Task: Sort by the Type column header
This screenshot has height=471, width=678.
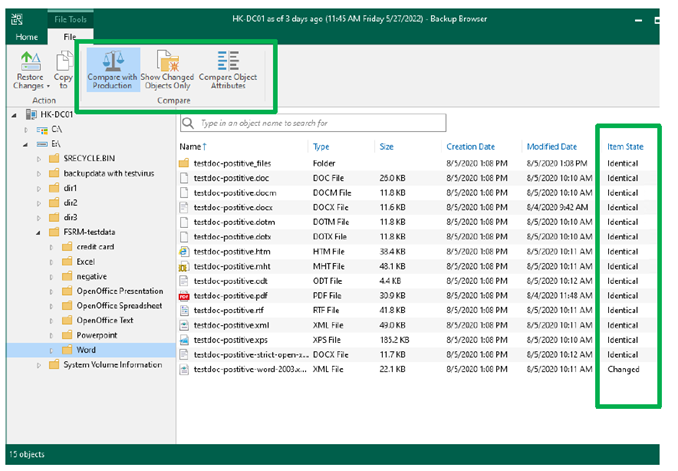Action: point(321,147)
